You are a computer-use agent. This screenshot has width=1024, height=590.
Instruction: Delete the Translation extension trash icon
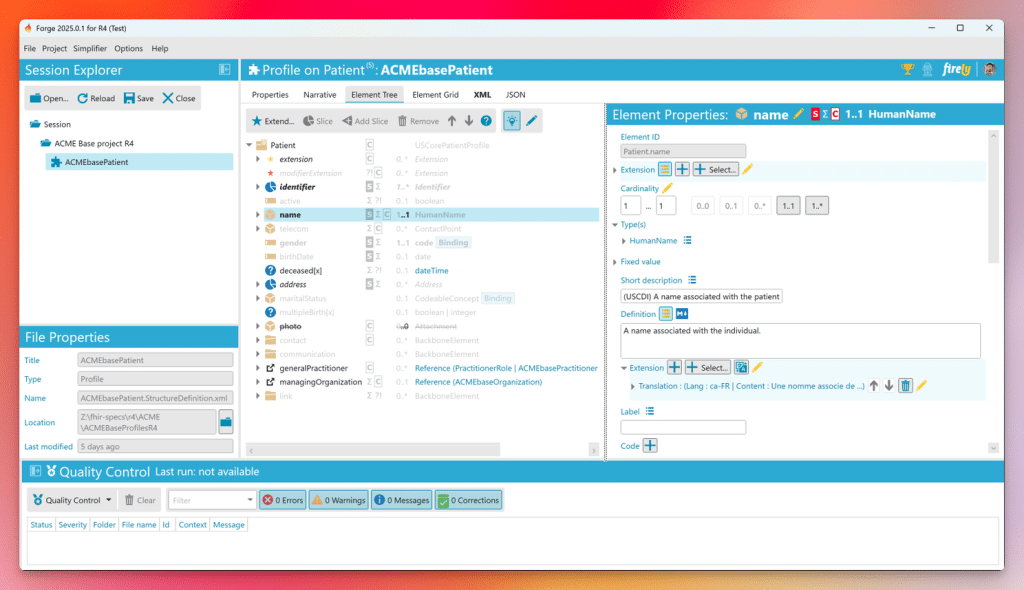click(x=905, y=386)
